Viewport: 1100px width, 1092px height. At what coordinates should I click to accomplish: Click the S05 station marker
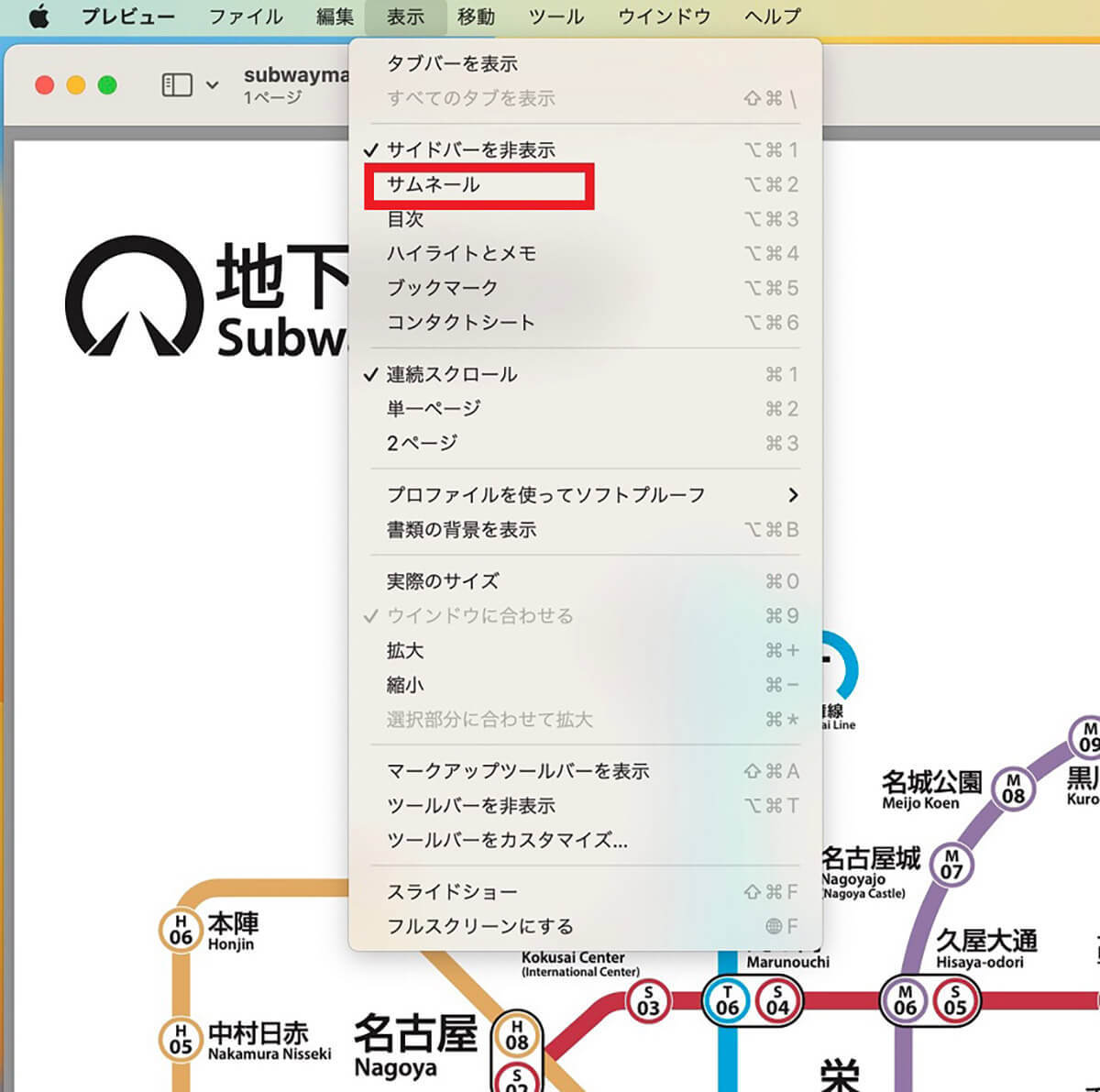click(x=955, y=1000)
